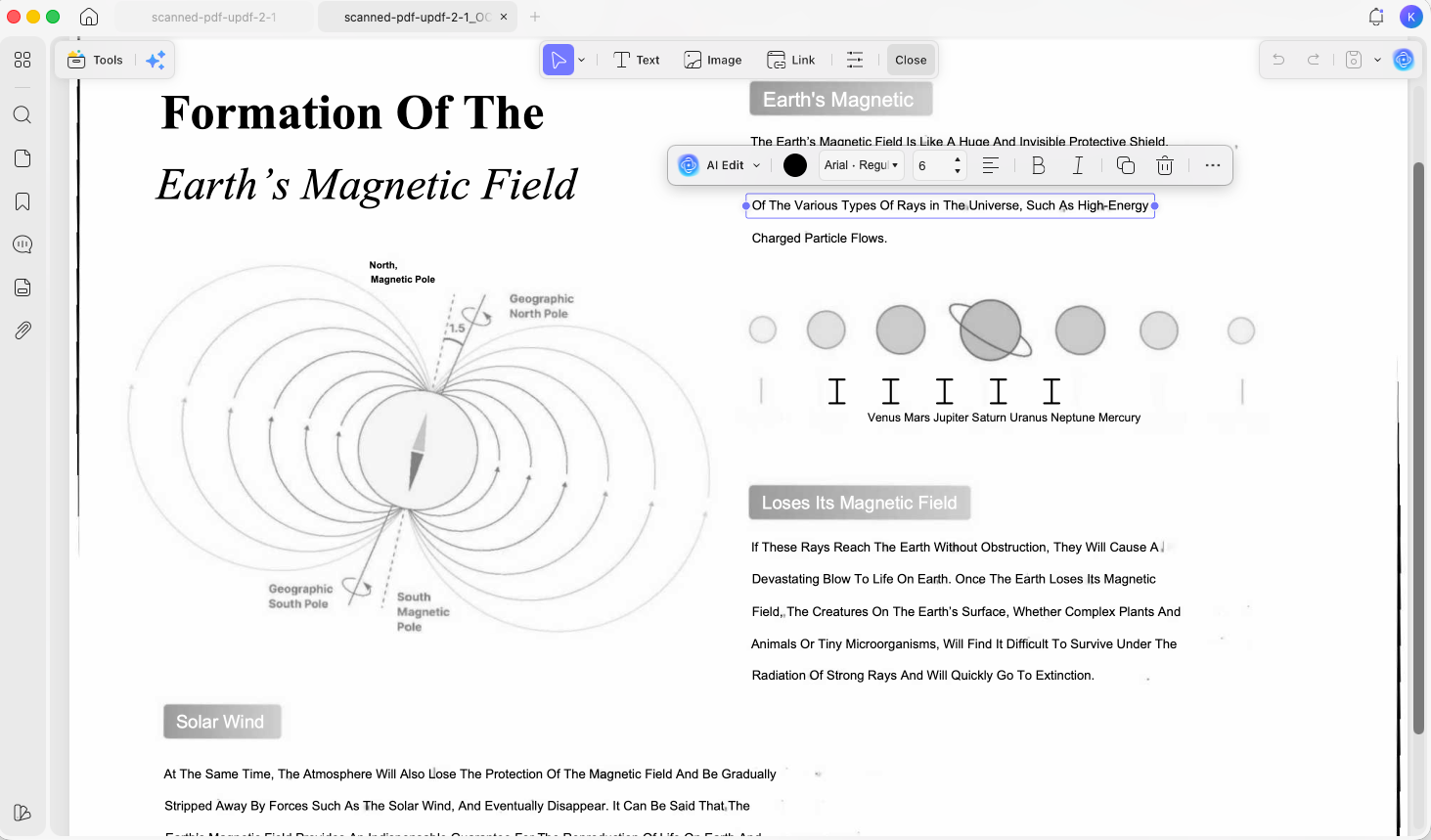Click the save icon in top-right toolbar

pyautogui.click(x=1354, y=60)
